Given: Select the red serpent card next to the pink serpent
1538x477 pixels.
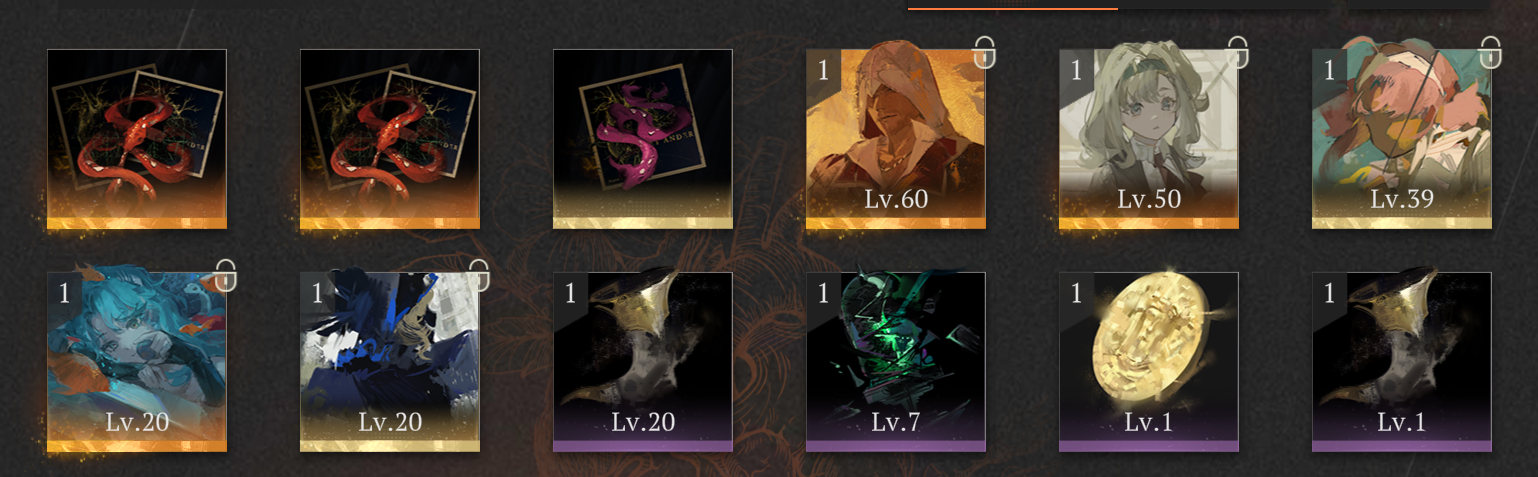Looking at the screenshot, I should tap(390, 139).
